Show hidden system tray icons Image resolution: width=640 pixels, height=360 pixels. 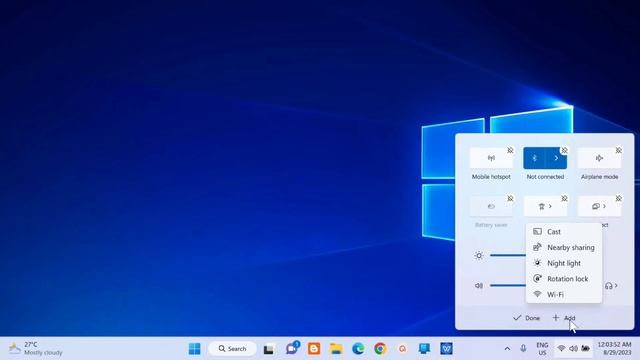tap(507, 349)
